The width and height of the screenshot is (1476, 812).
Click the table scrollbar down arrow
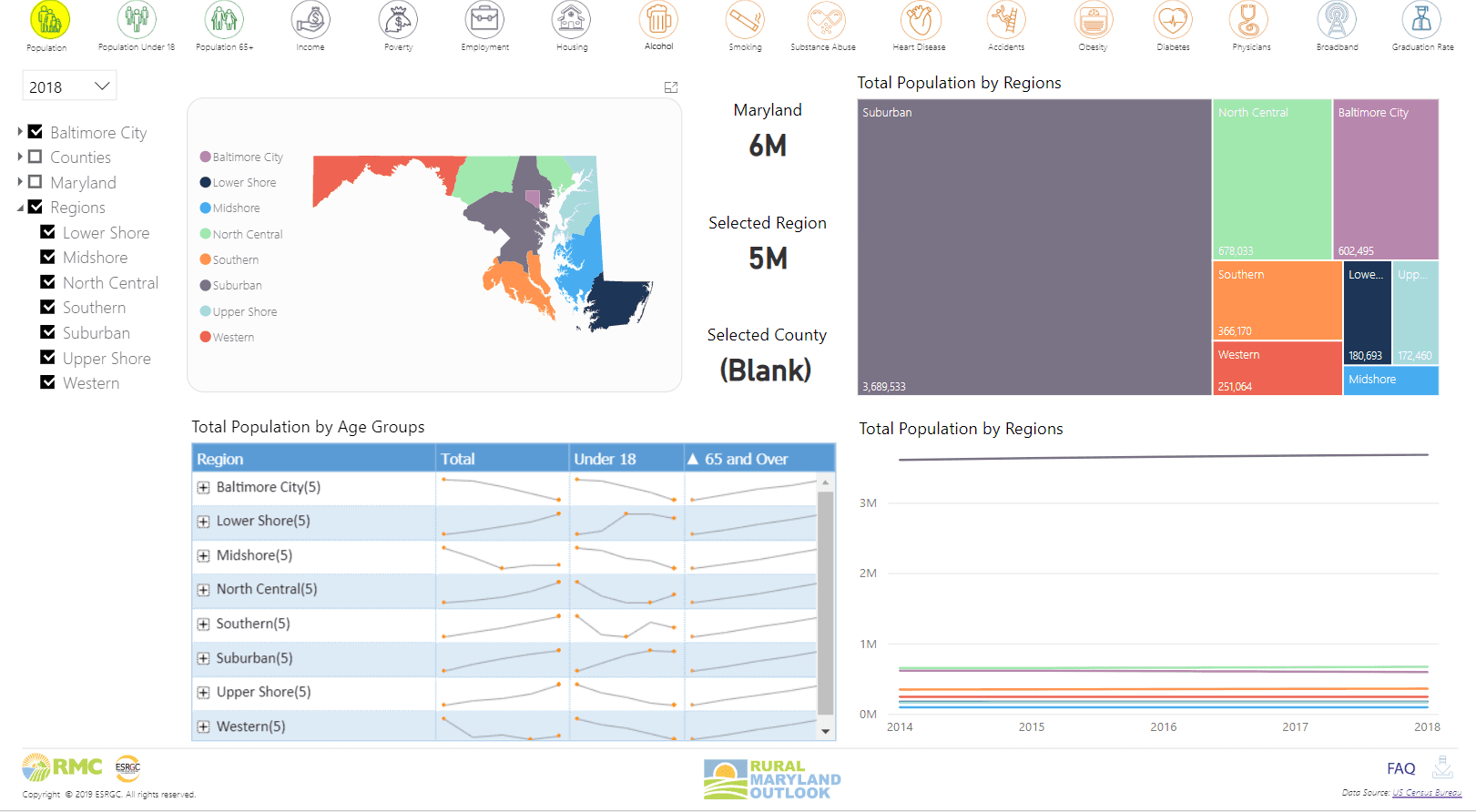pos(826,731)
